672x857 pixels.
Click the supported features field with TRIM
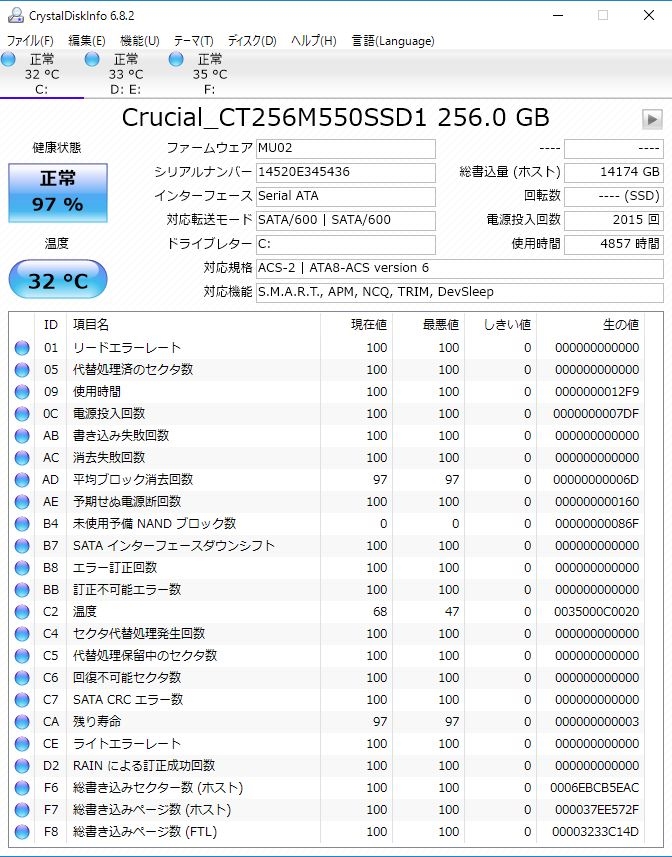click(459, 292)
